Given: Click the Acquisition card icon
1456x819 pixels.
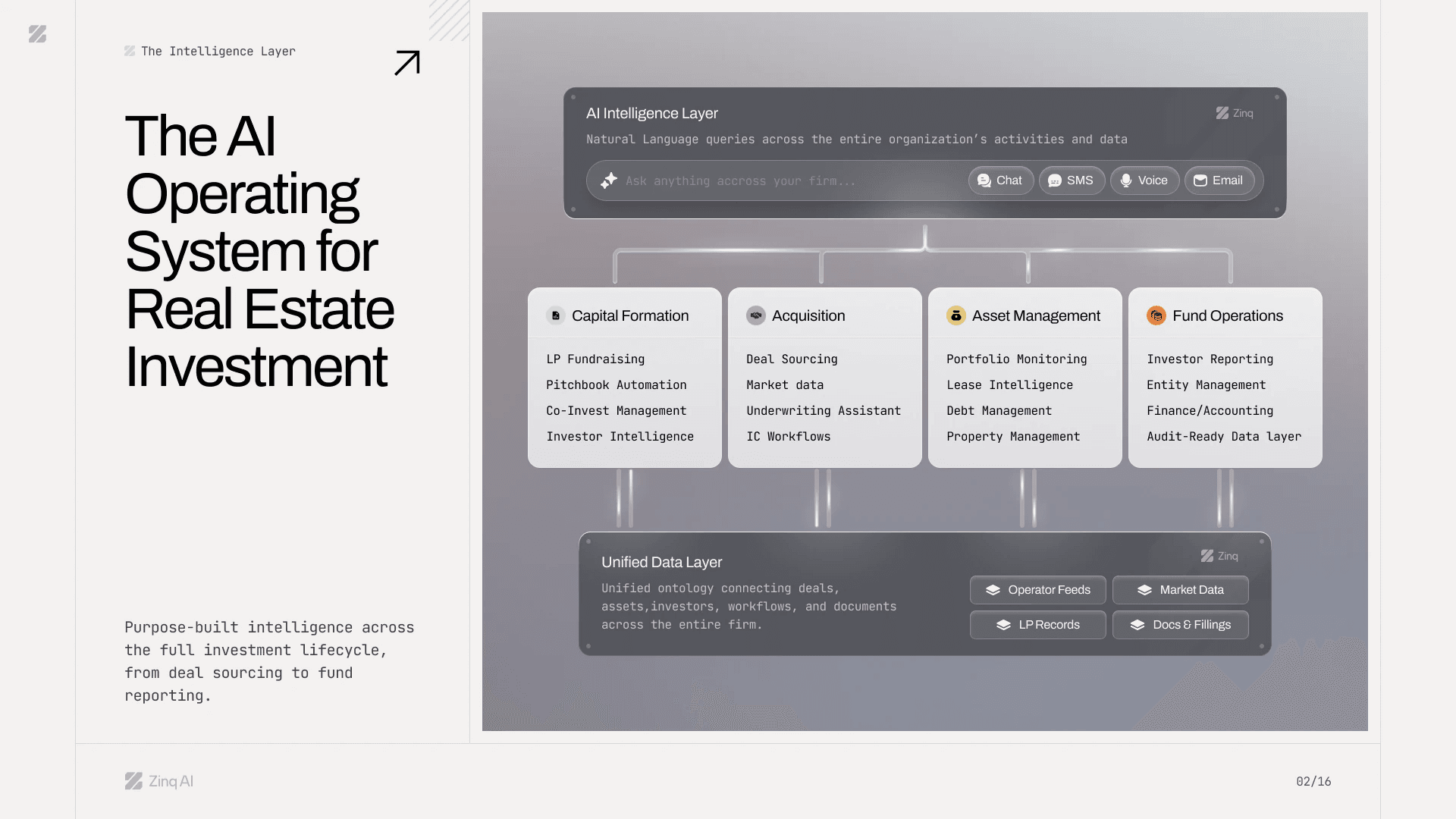Looking at the screenshot, I should [x=756, y=315].
